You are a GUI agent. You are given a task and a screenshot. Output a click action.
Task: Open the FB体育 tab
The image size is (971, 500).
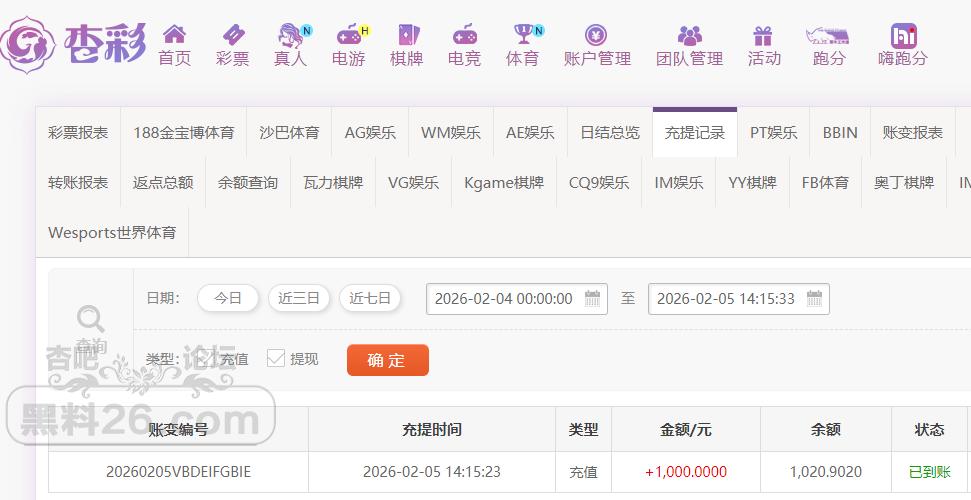click(825, 183)
